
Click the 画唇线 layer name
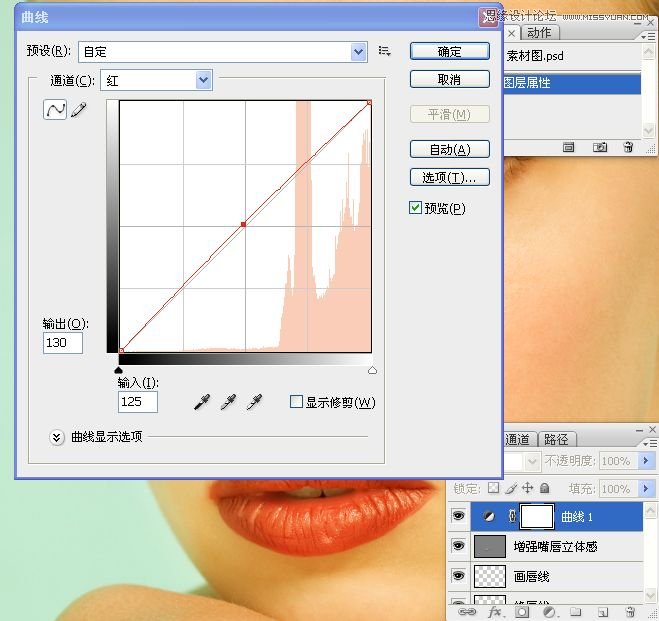(531, 576)
